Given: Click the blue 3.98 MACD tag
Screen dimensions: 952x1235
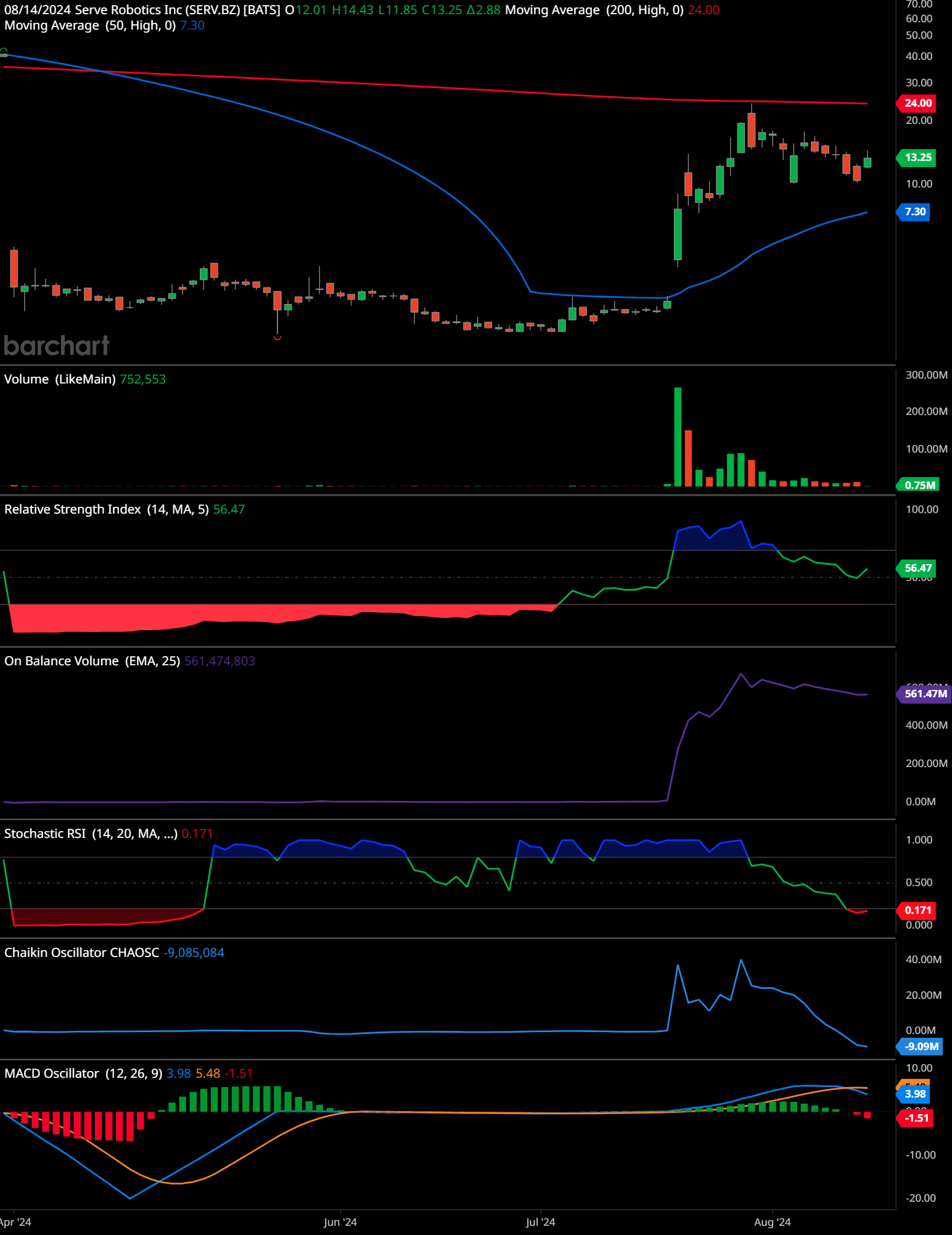Looking at the screenshot, I should pos(913,1094).
